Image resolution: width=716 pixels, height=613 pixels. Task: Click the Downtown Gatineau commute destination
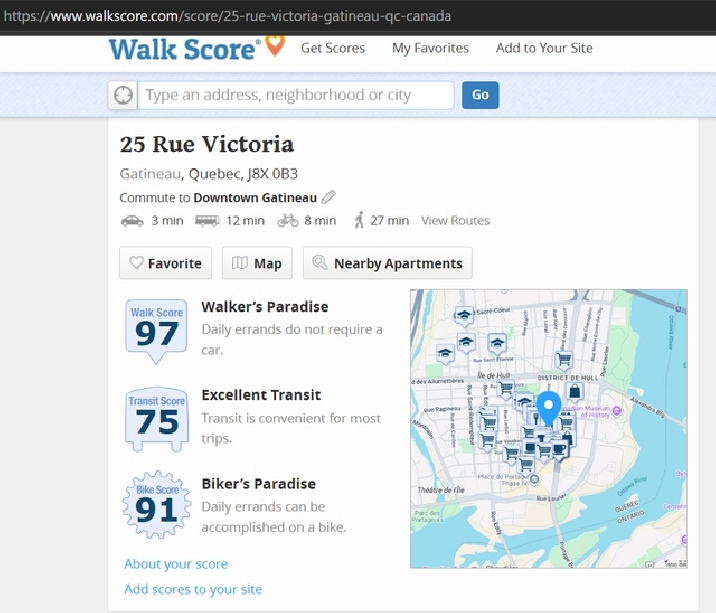[x=255, y=198]
